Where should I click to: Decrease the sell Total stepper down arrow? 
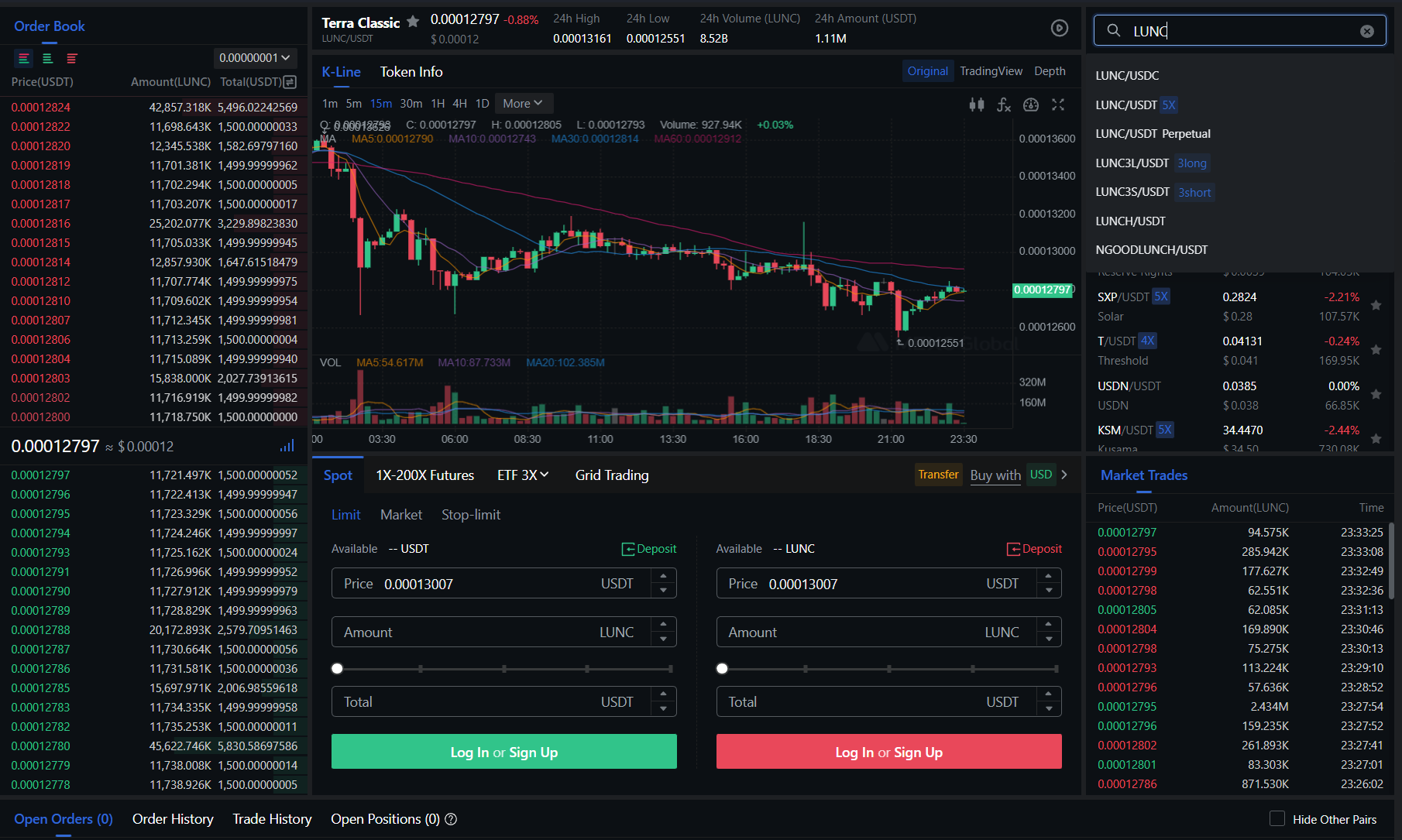tap(1049, 709)
